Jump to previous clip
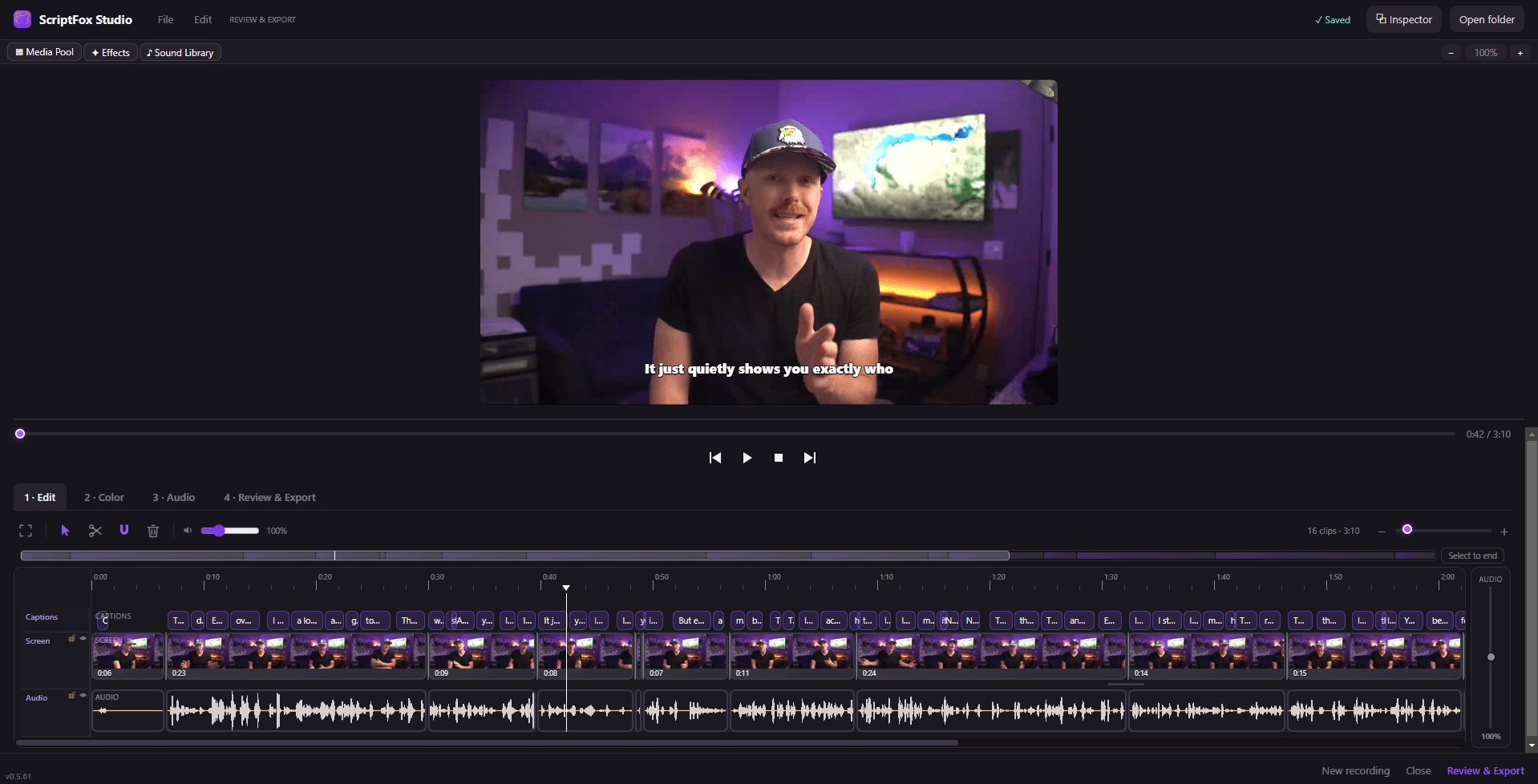This screenshot has width=1538, height=784. point(715,458)
